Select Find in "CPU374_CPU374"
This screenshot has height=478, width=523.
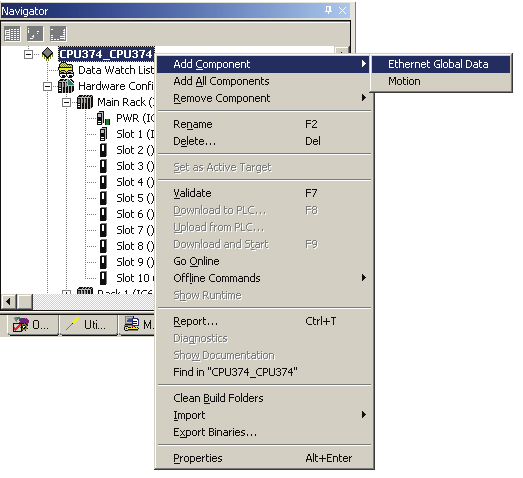tap(263, 372)
